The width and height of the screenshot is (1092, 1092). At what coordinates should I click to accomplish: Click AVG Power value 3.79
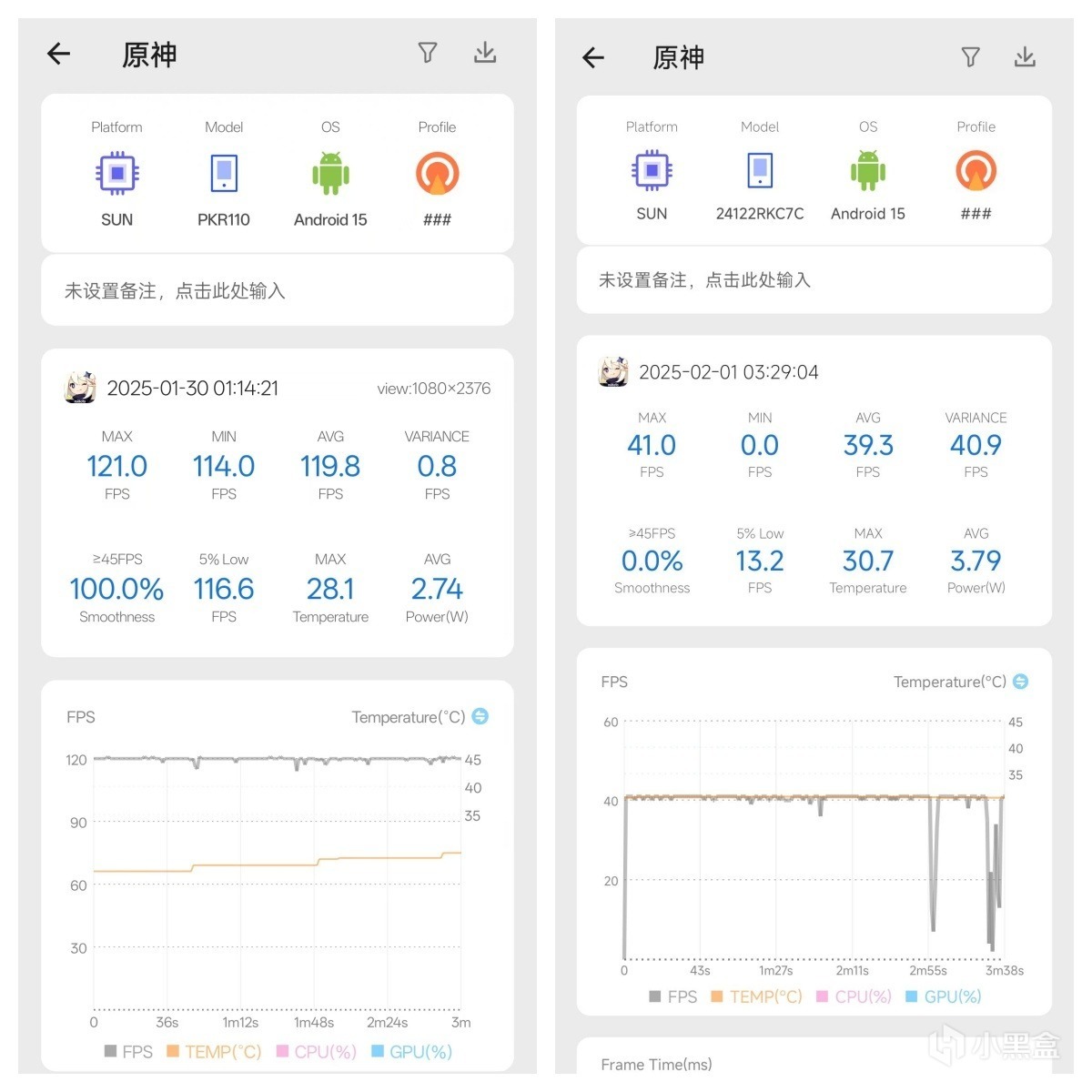click(x=976, y=561)
